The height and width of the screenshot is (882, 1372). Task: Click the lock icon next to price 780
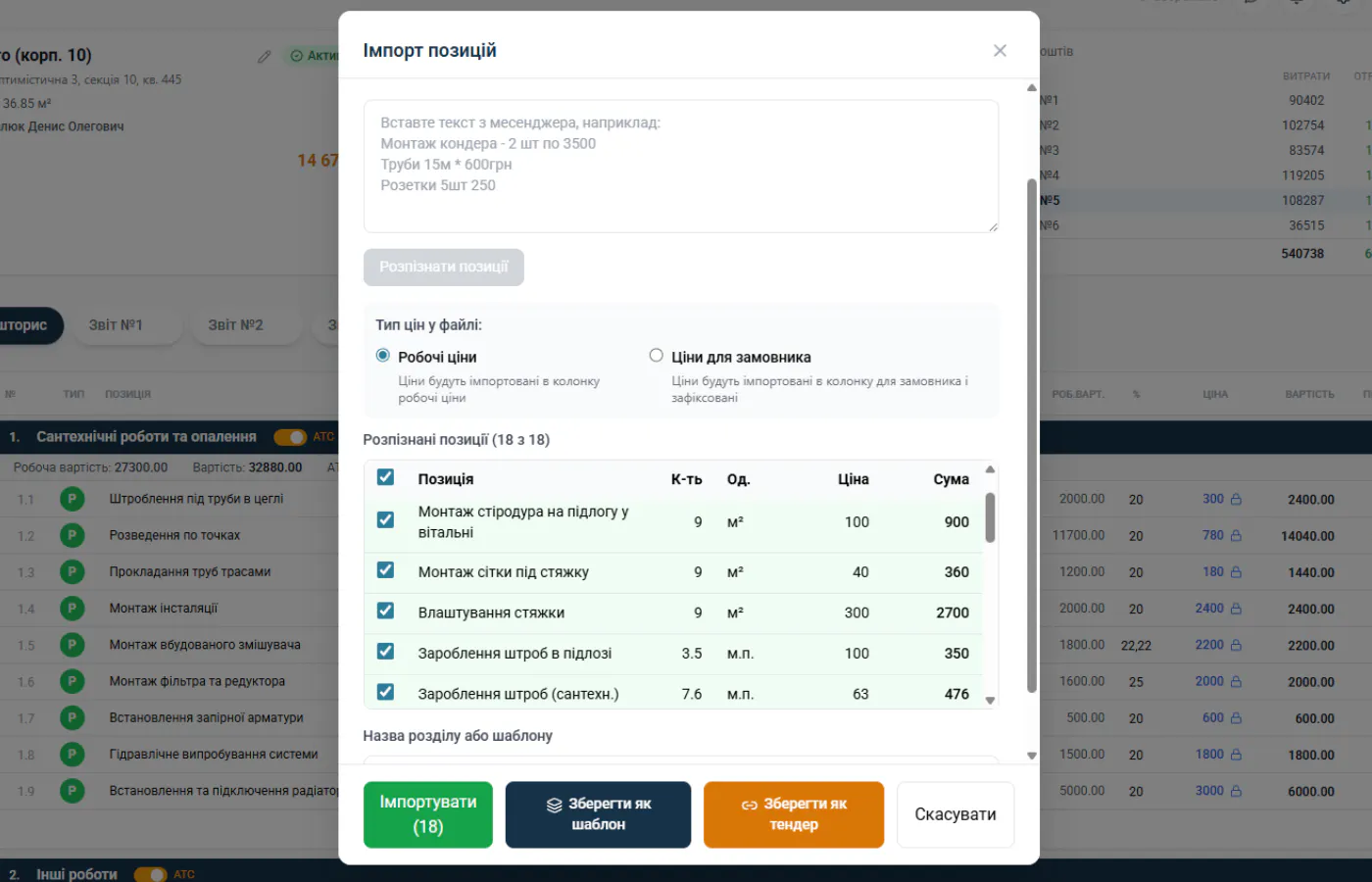pos(1236,535)
